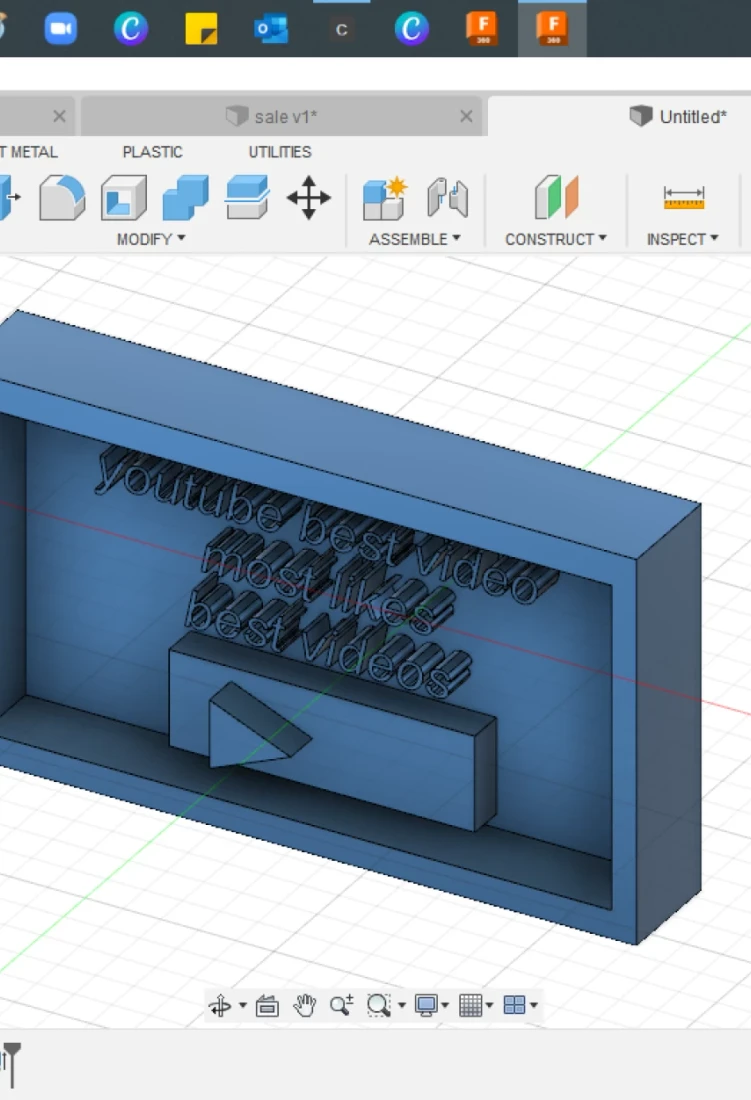751x1100 pixels.
Task: Switch to the active Fusion 360 taskbar window
Action: pos(552,29)
